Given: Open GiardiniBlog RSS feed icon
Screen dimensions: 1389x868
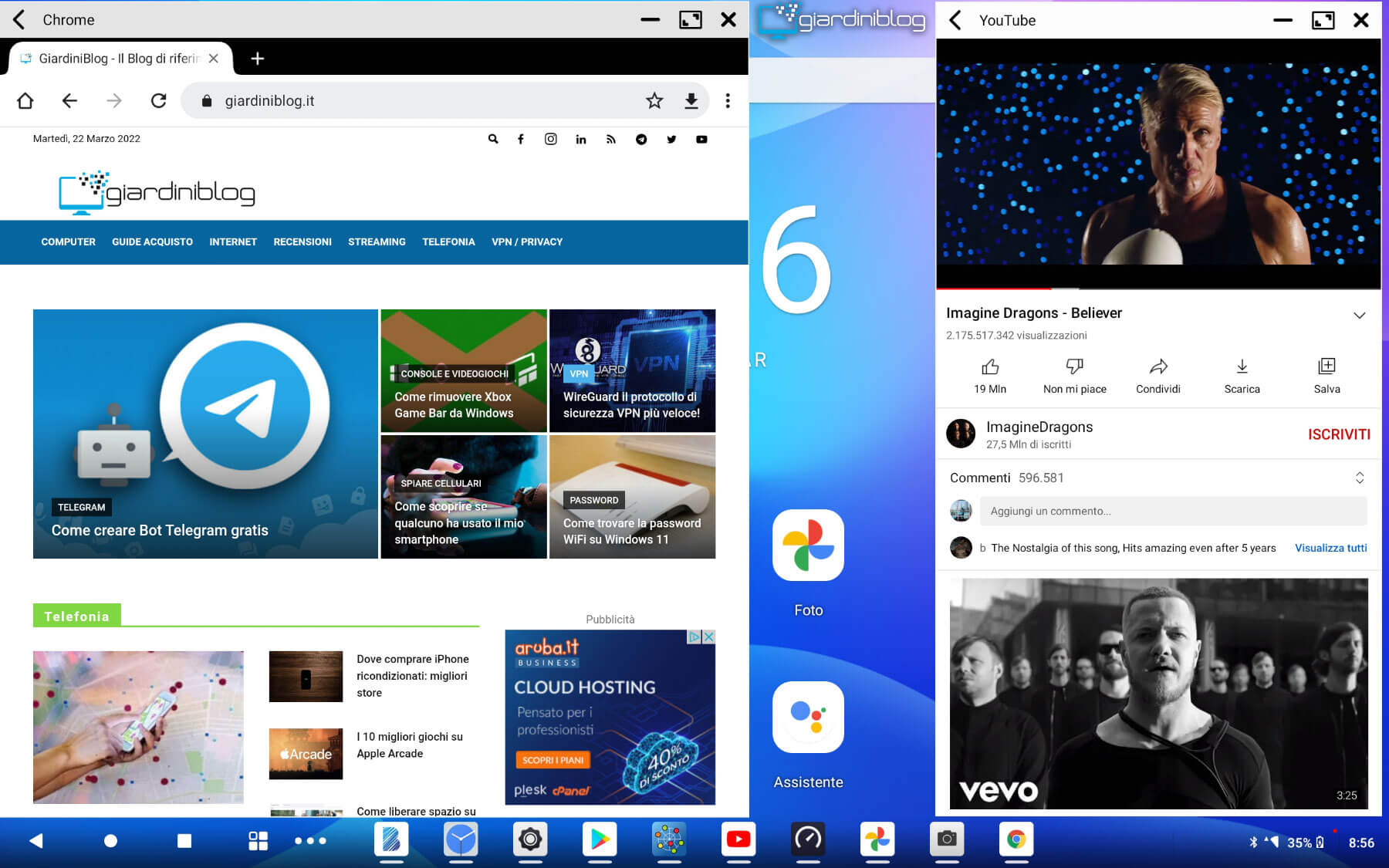Looking at the screenshot, I should pyautogui.click(x=611, y=140).
